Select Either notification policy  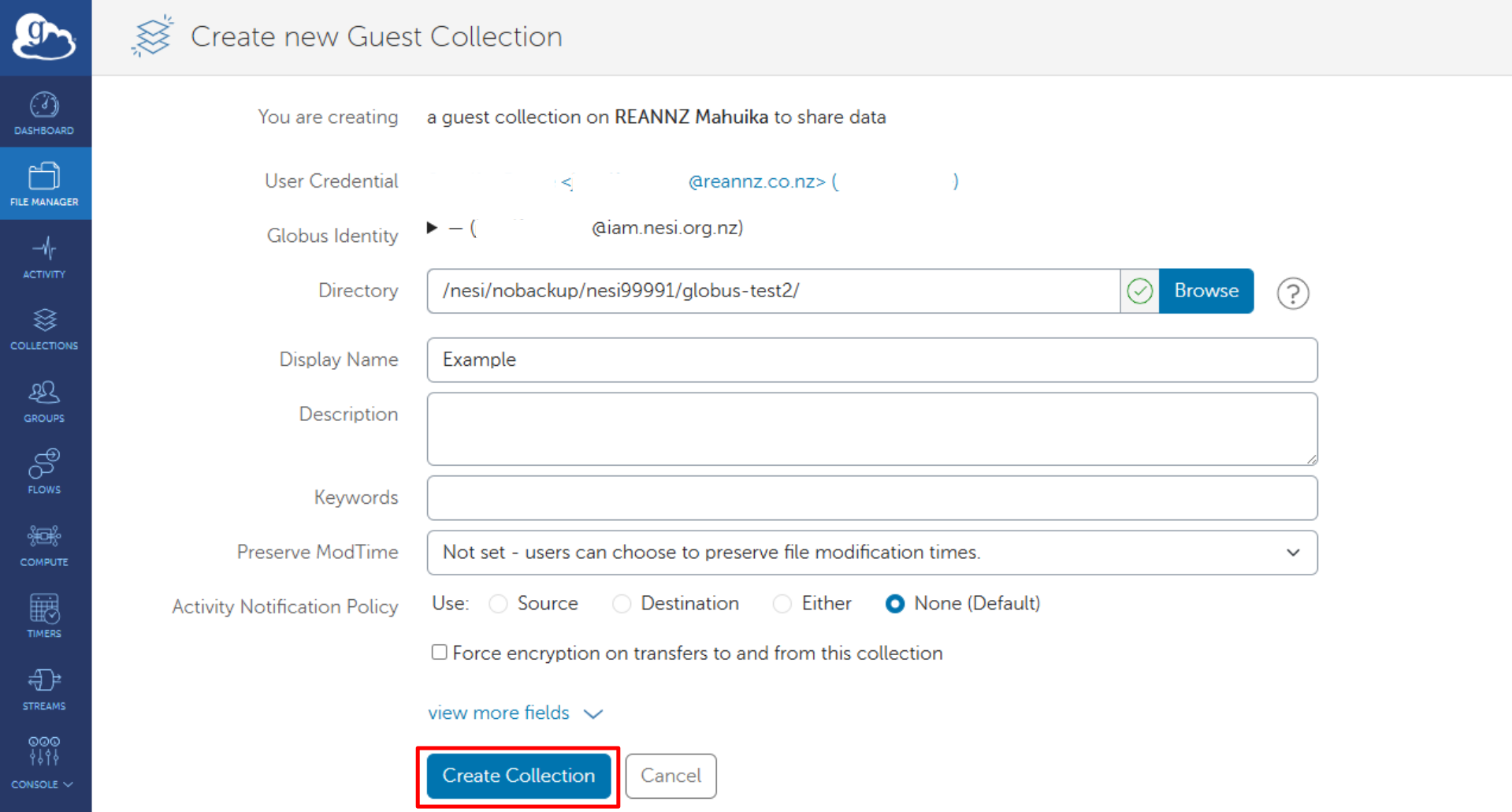click(x=782, y=604)
